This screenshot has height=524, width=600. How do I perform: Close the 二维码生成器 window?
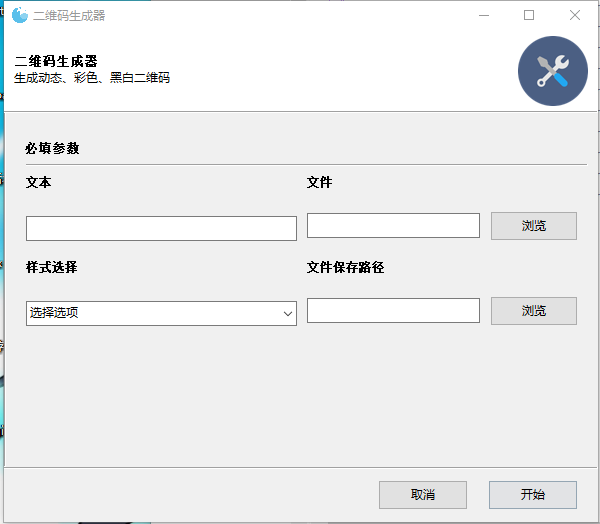(574, 15)
